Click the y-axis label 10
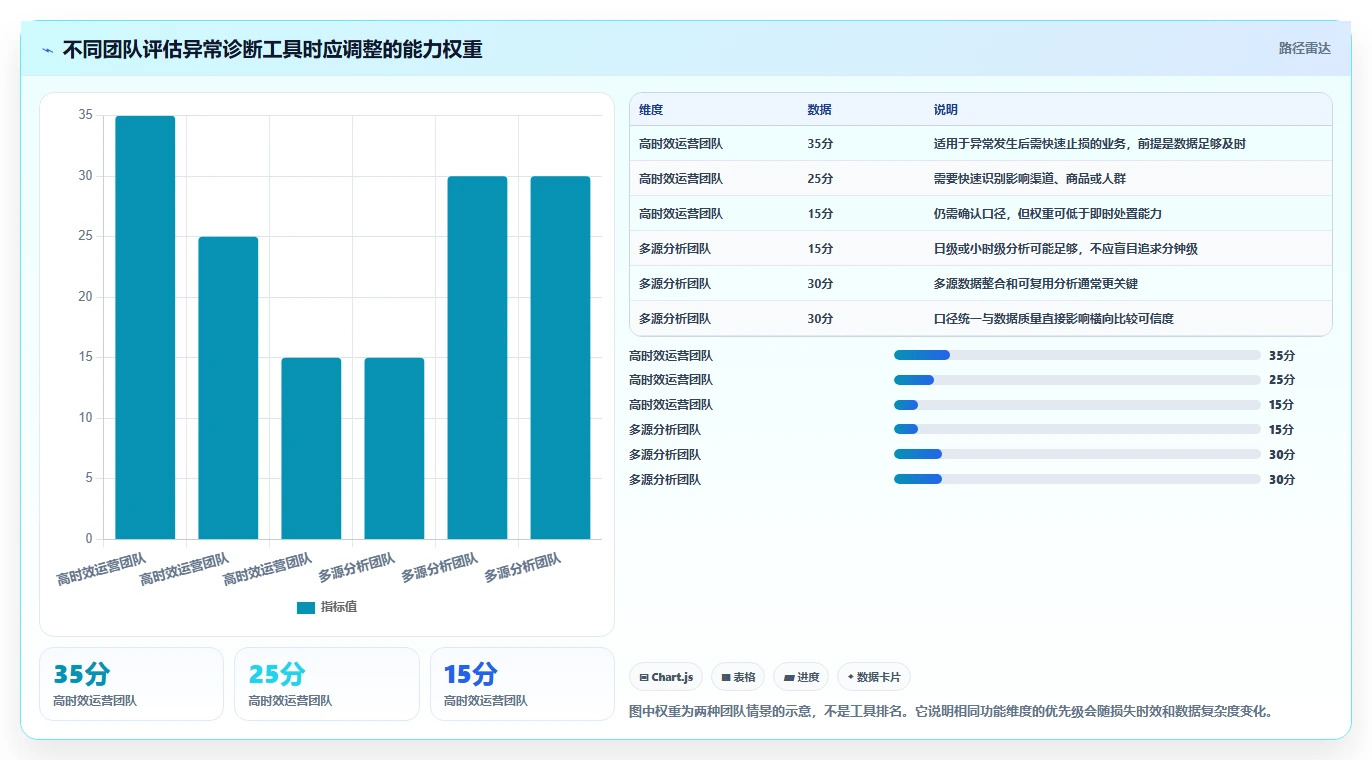Viewport: 1372px width, 760px height. (85, 418)
